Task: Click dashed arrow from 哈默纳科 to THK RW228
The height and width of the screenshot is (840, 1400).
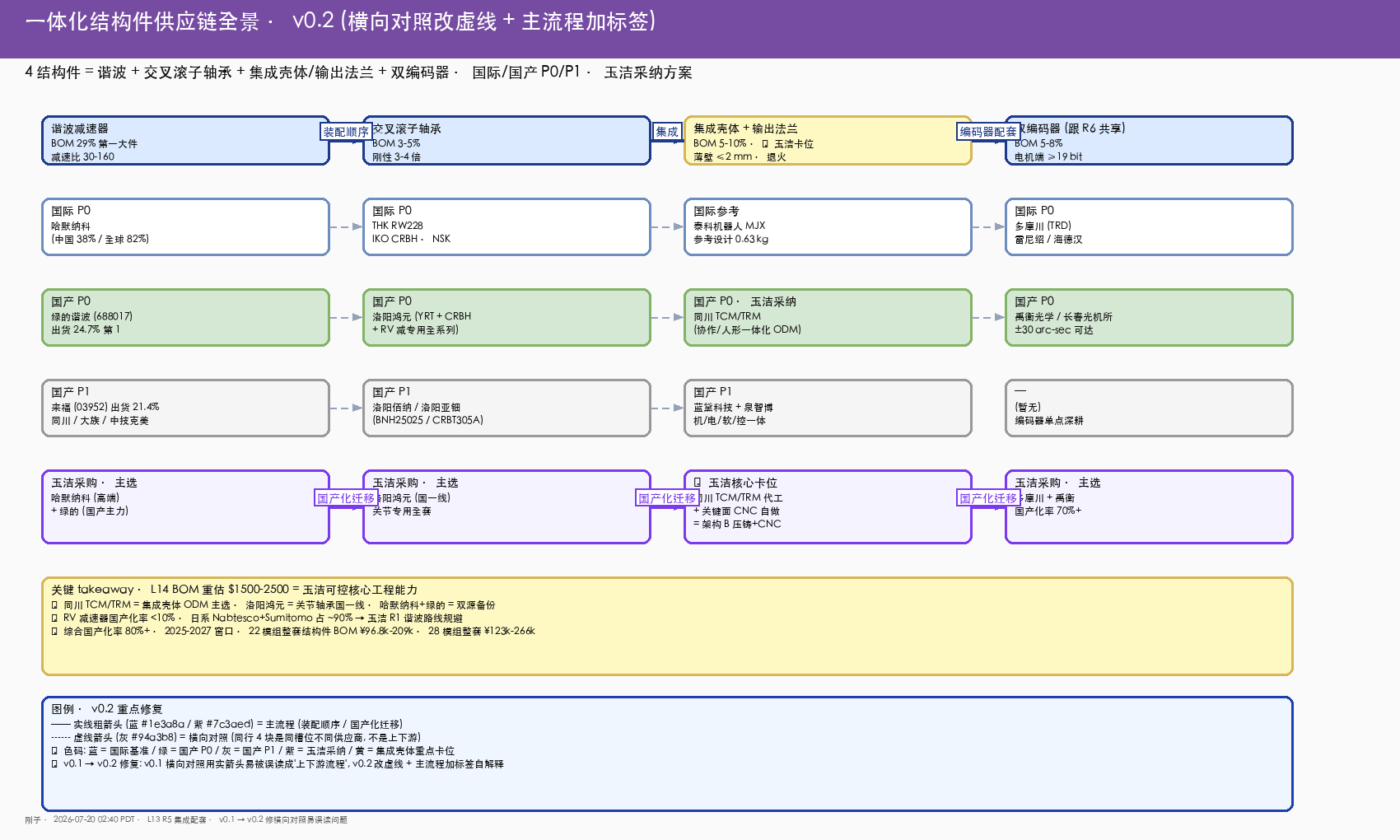Action: pyautogui.click(x=346, y=226)
